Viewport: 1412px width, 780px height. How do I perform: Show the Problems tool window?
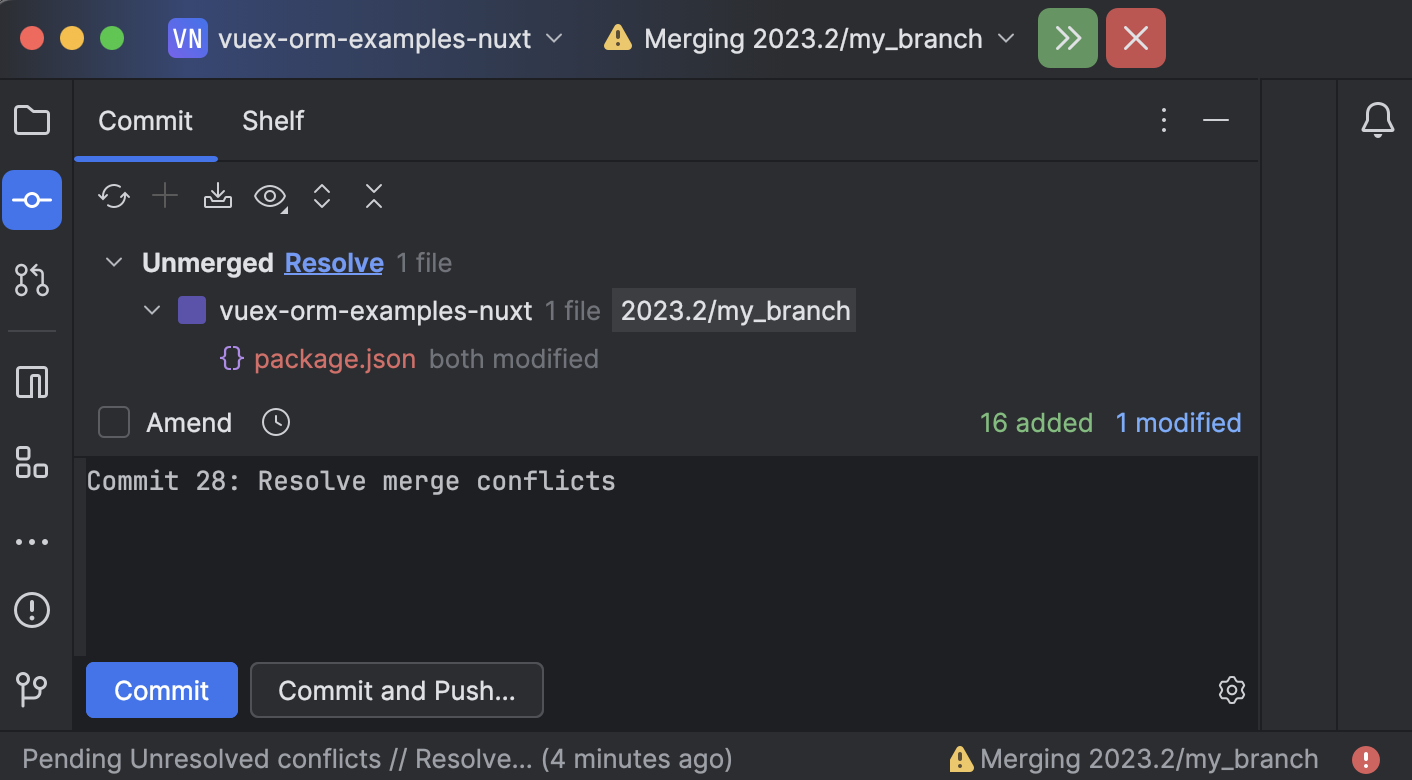tap(31, 610)
